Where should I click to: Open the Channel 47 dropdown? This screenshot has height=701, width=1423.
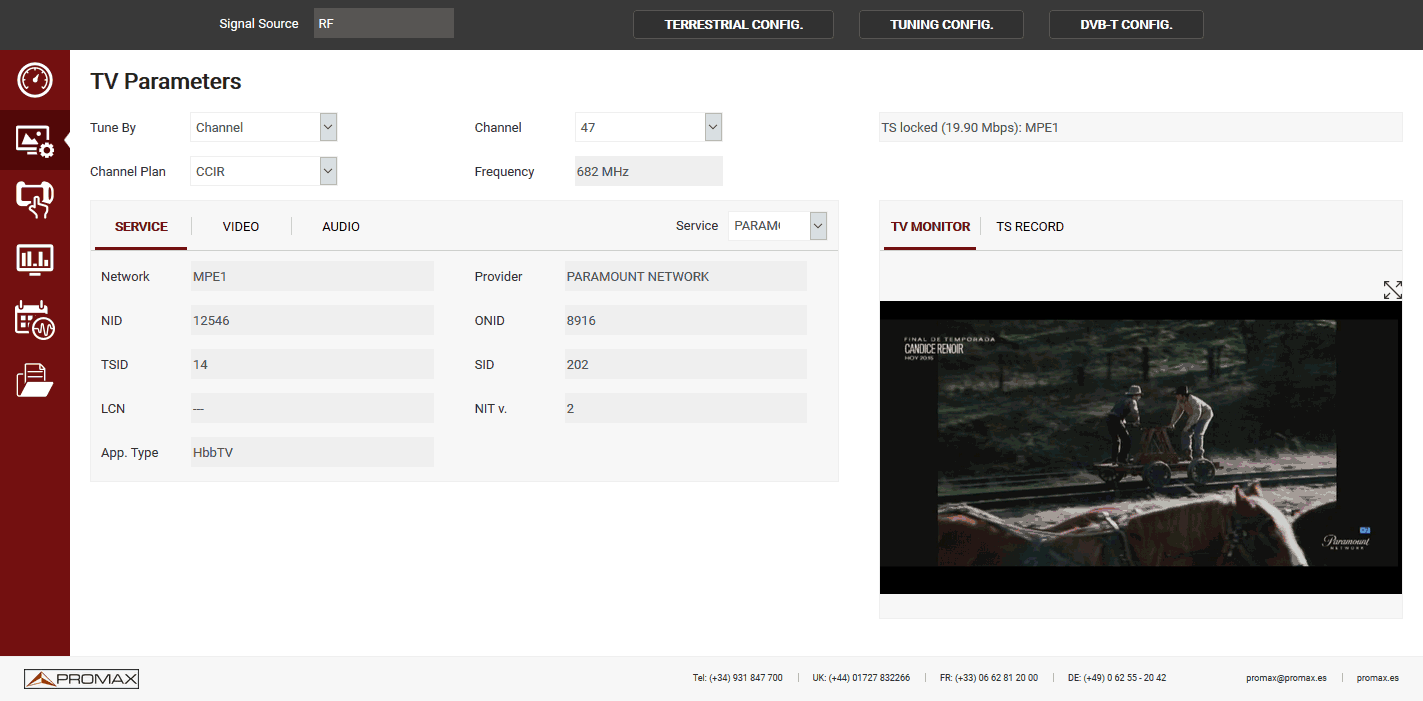point(648,127)
